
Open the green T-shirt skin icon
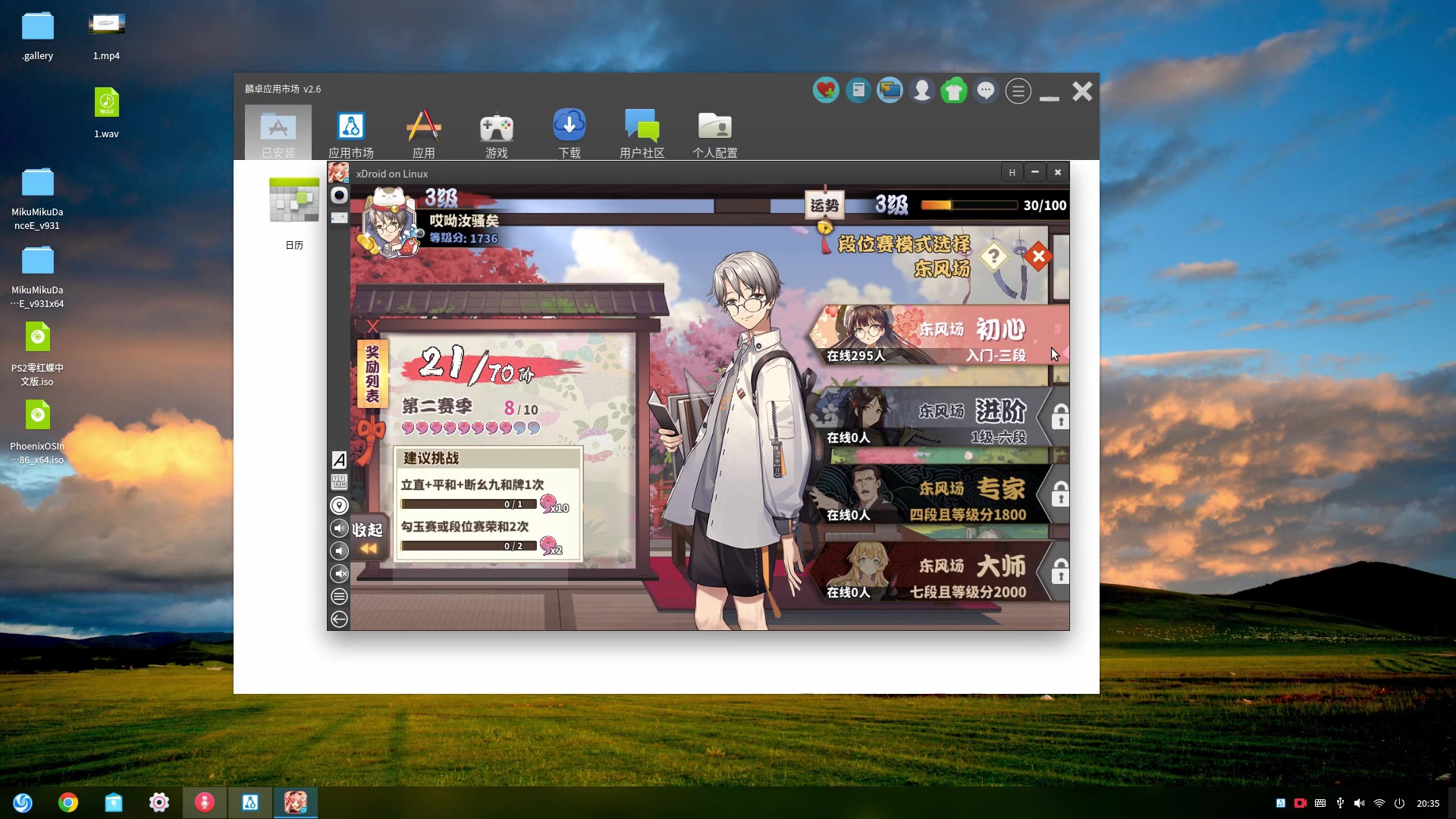953,91
